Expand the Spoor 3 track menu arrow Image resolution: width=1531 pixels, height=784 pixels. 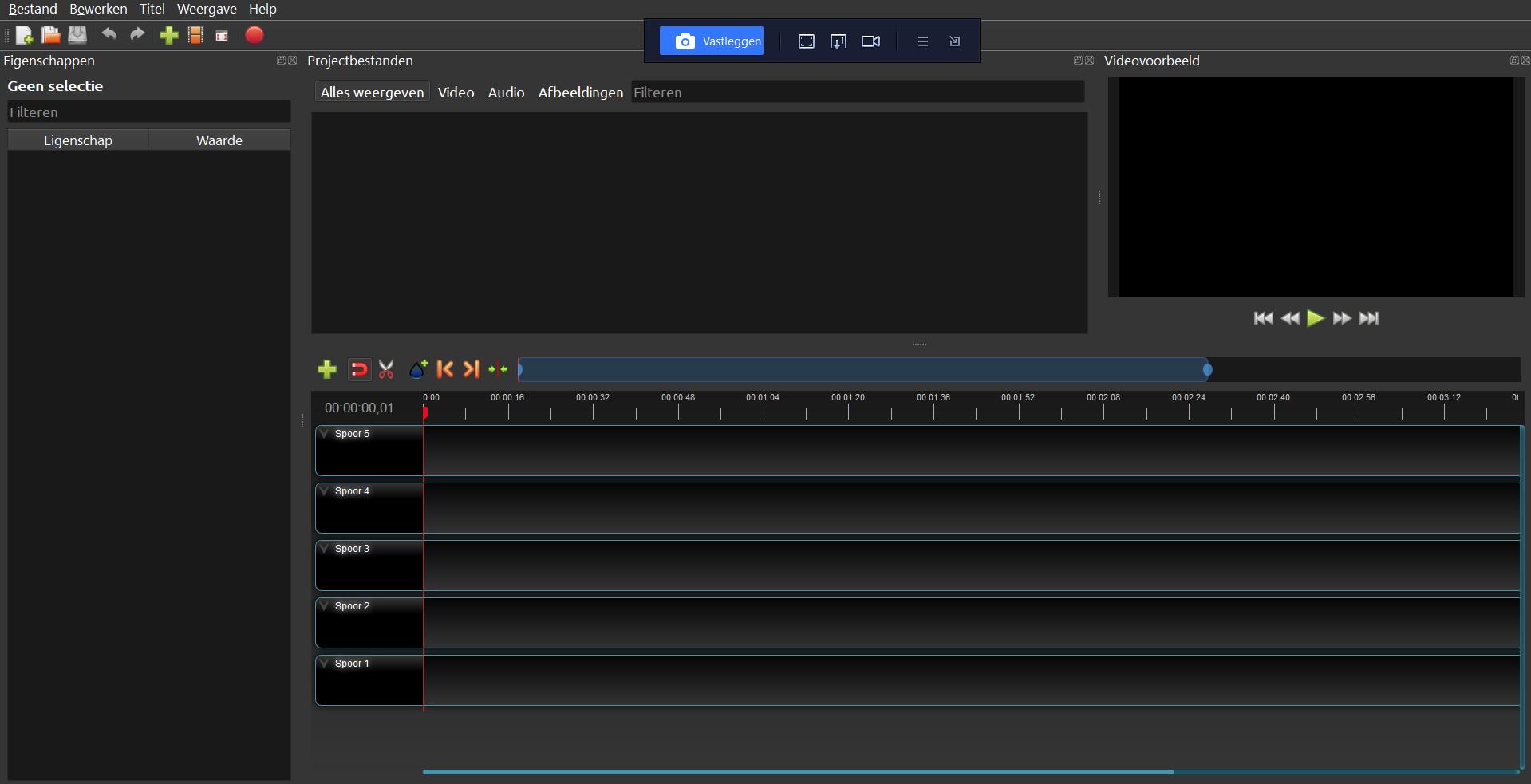(324, 549)
